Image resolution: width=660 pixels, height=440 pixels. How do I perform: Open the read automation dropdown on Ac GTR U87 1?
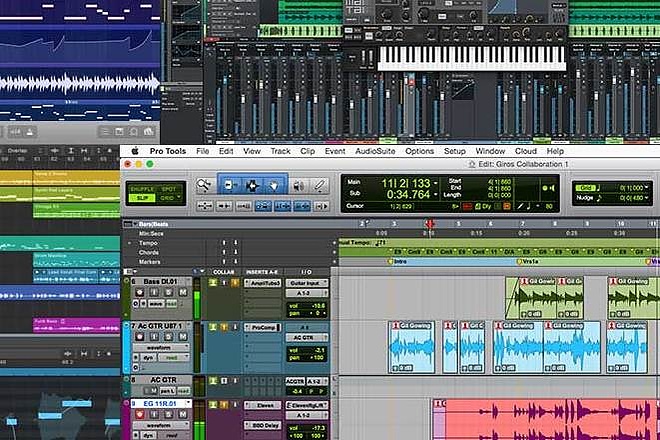[x=174, y=357]
